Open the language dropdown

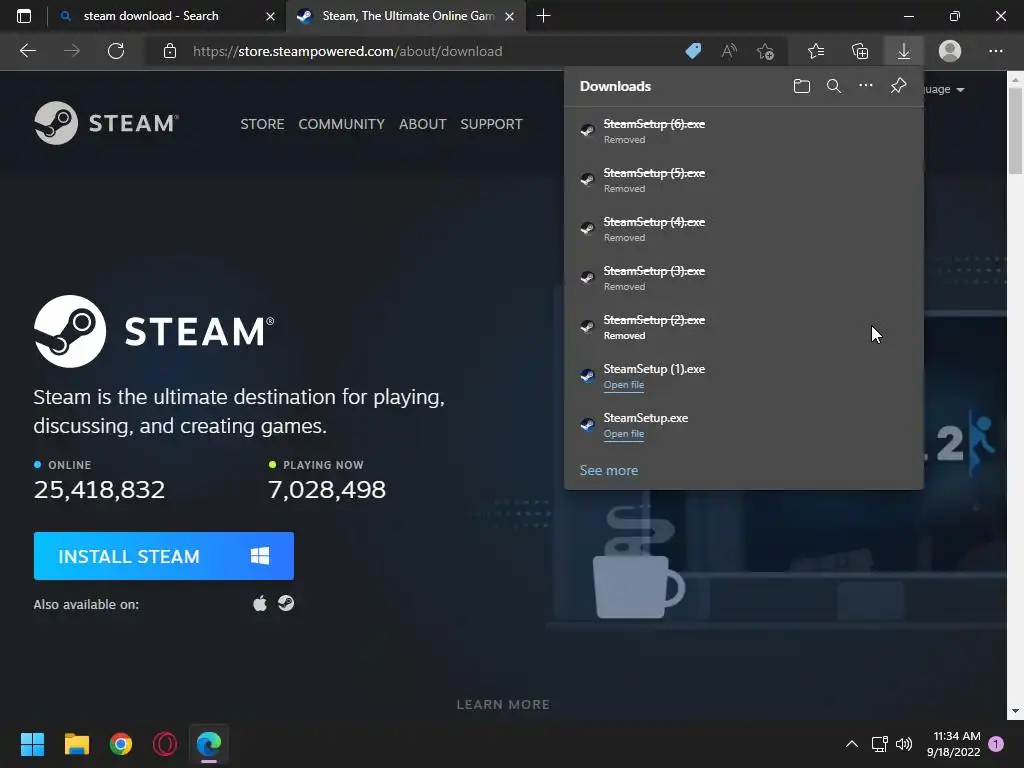point(944,89)
